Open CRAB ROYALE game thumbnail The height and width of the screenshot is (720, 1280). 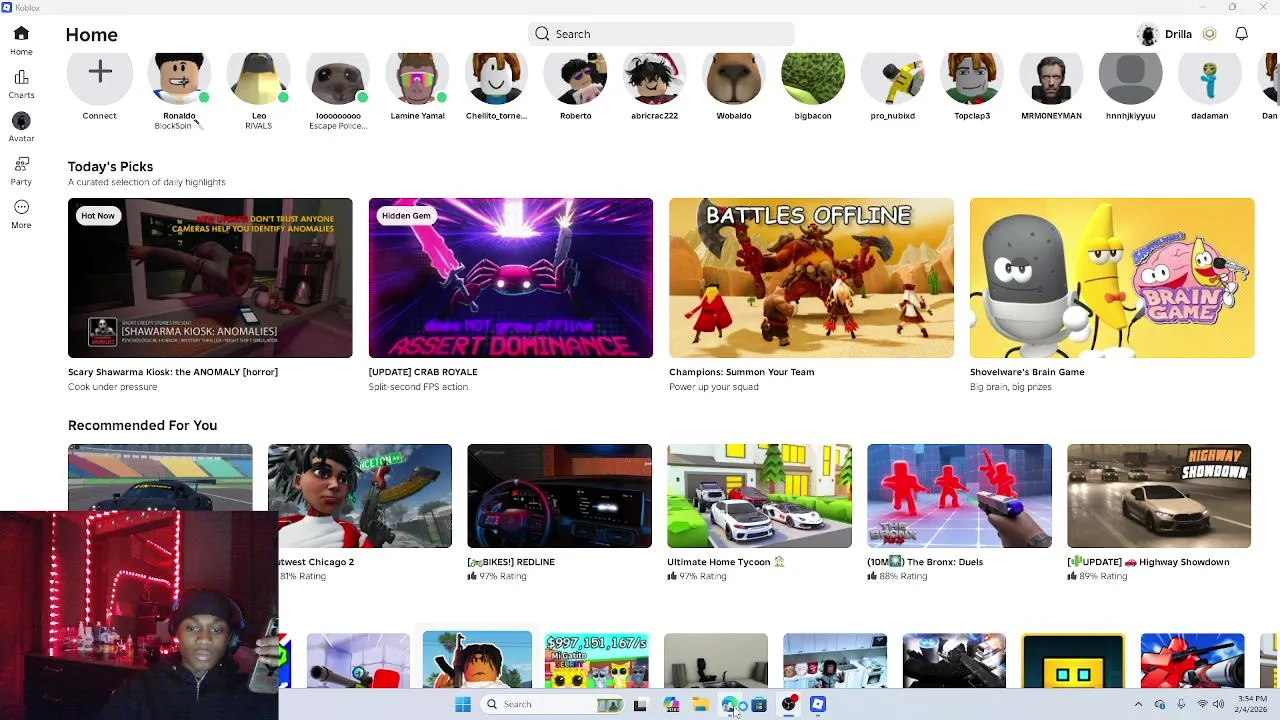[511, 278]
